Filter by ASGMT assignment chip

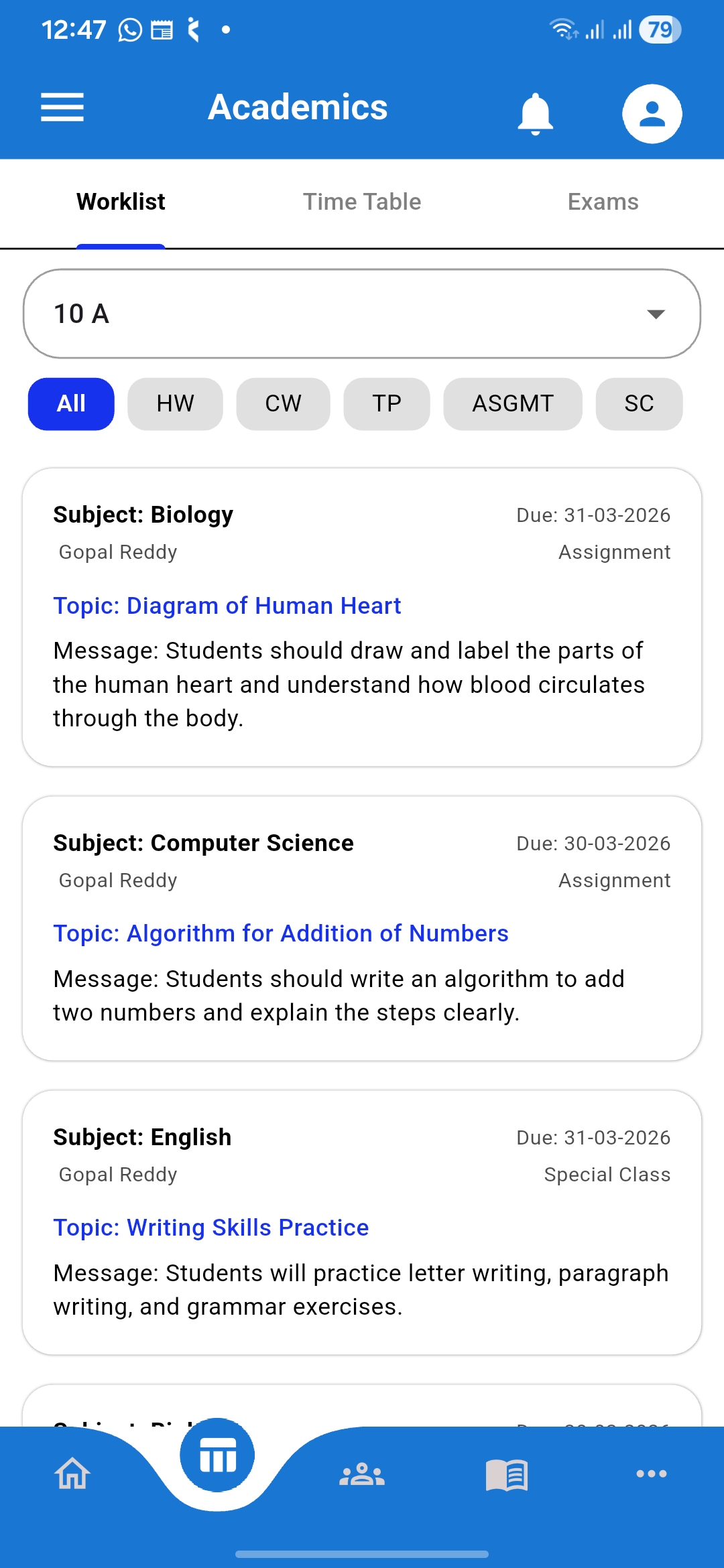[x=513, y=403]
